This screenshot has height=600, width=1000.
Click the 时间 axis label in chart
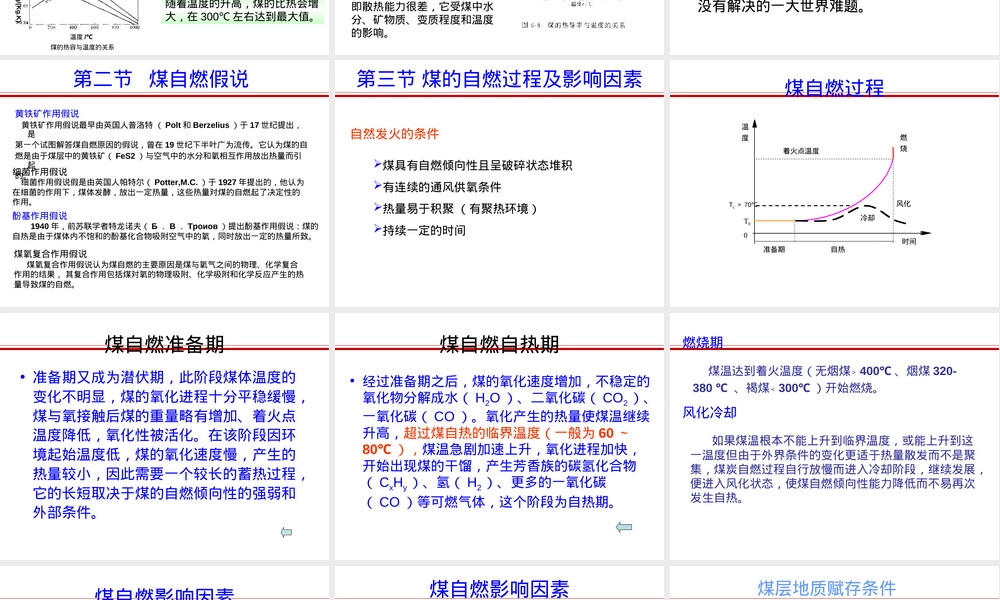909,241
